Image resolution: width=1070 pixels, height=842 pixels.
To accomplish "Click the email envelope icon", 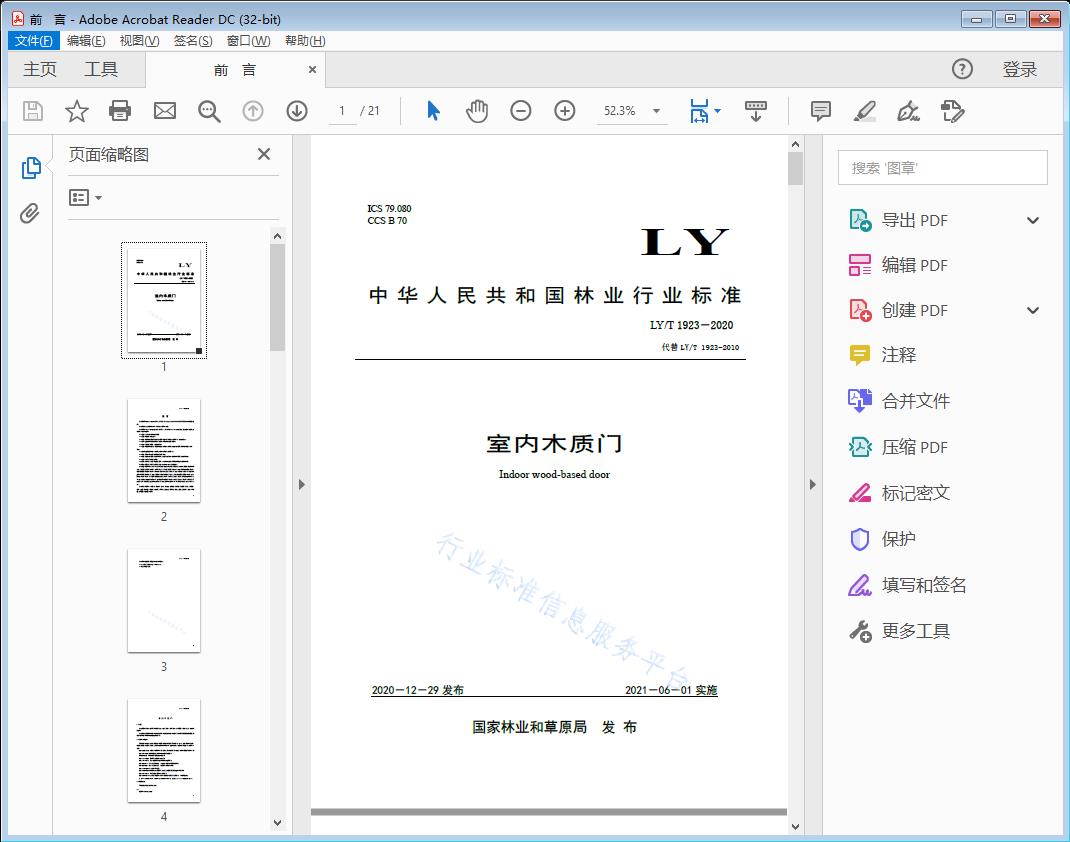I will pyautogui.click(x=165, y=111).
